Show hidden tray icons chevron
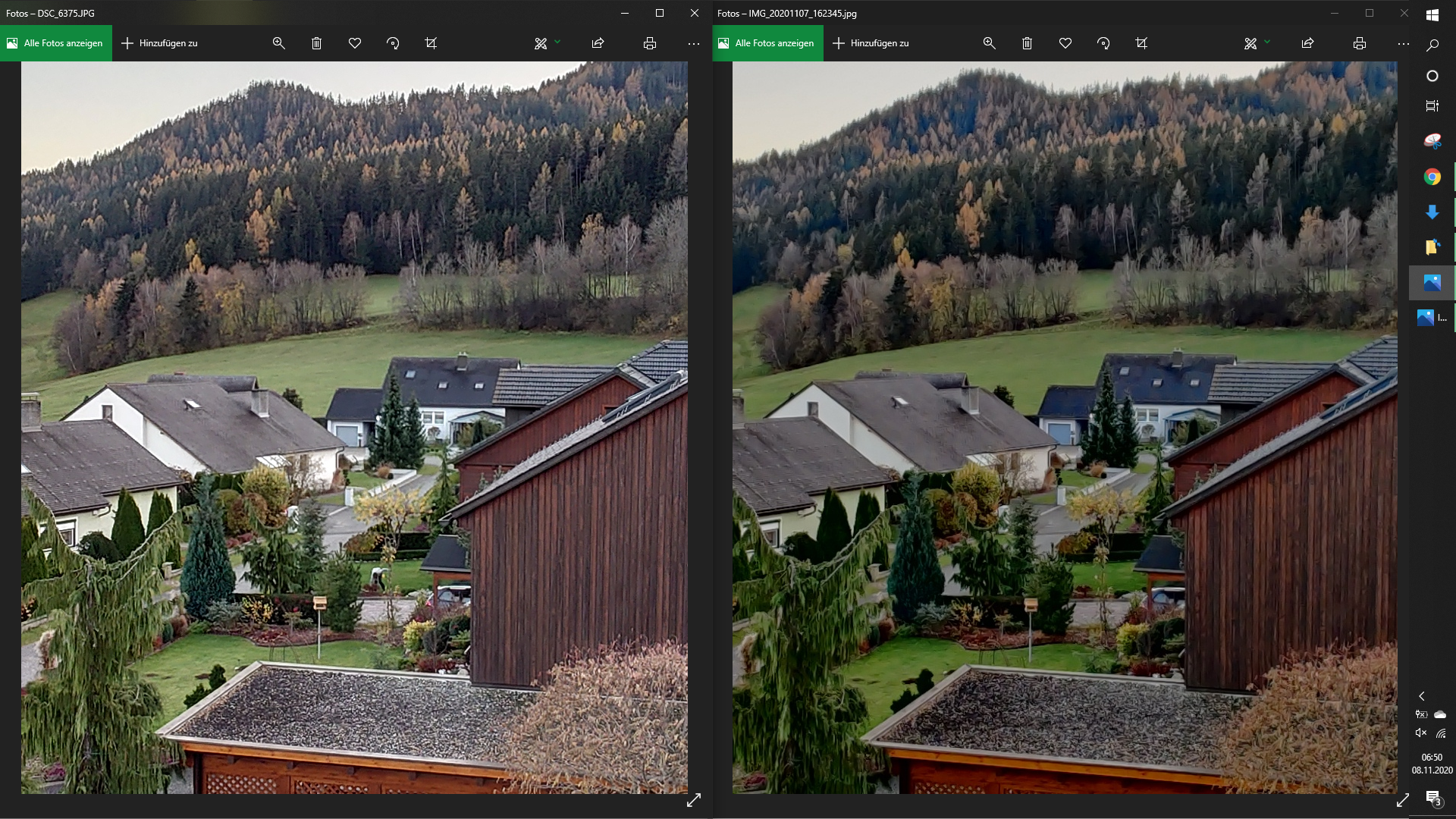The image size is (1456, 819). coord(1422,696)
